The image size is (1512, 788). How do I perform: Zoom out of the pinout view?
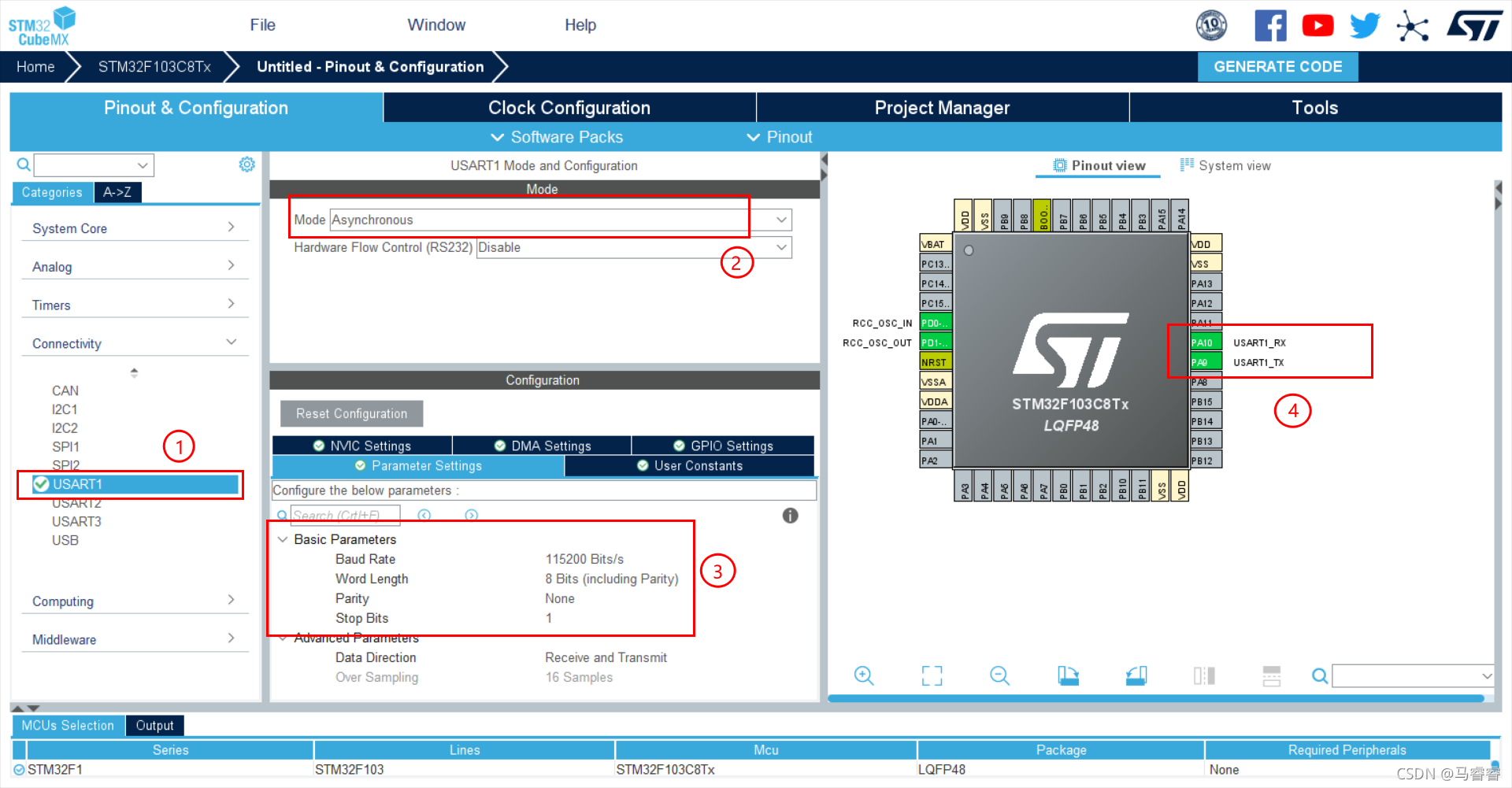pyautogui.click(x=1000, y=675)
